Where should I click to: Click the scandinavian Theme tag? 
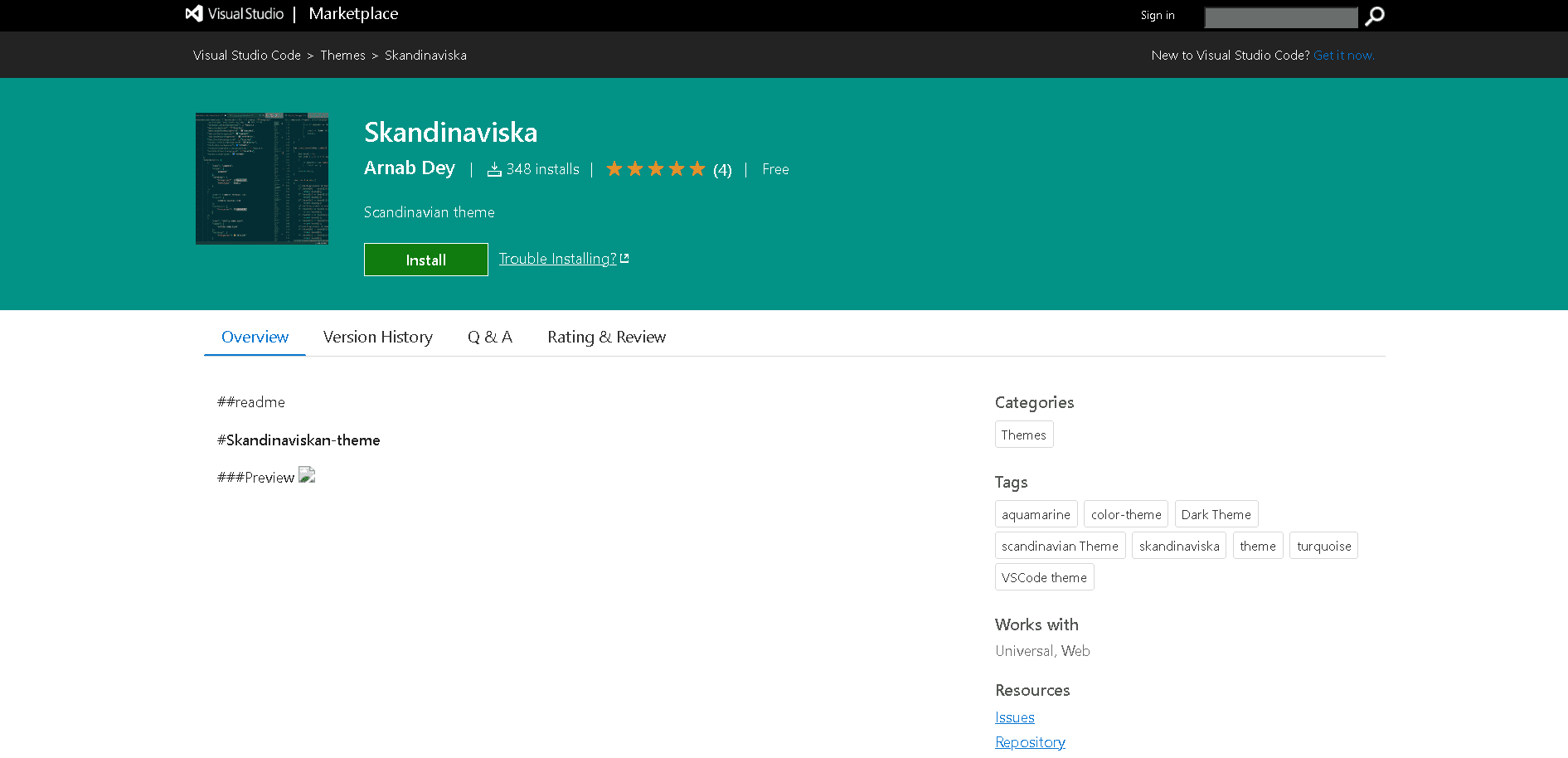1060,546
